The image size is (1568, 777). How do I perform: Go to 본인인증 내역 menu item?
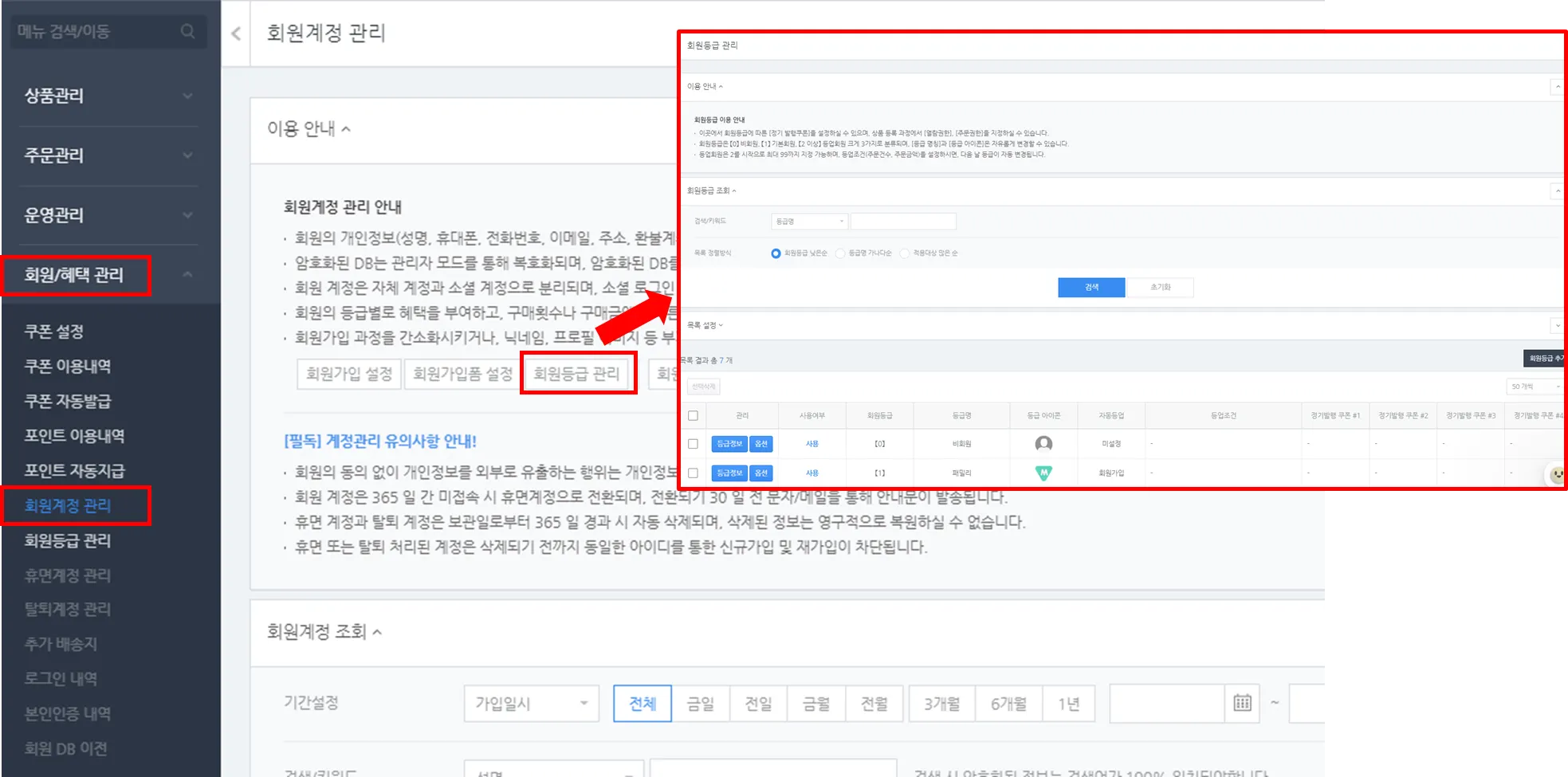68,714
